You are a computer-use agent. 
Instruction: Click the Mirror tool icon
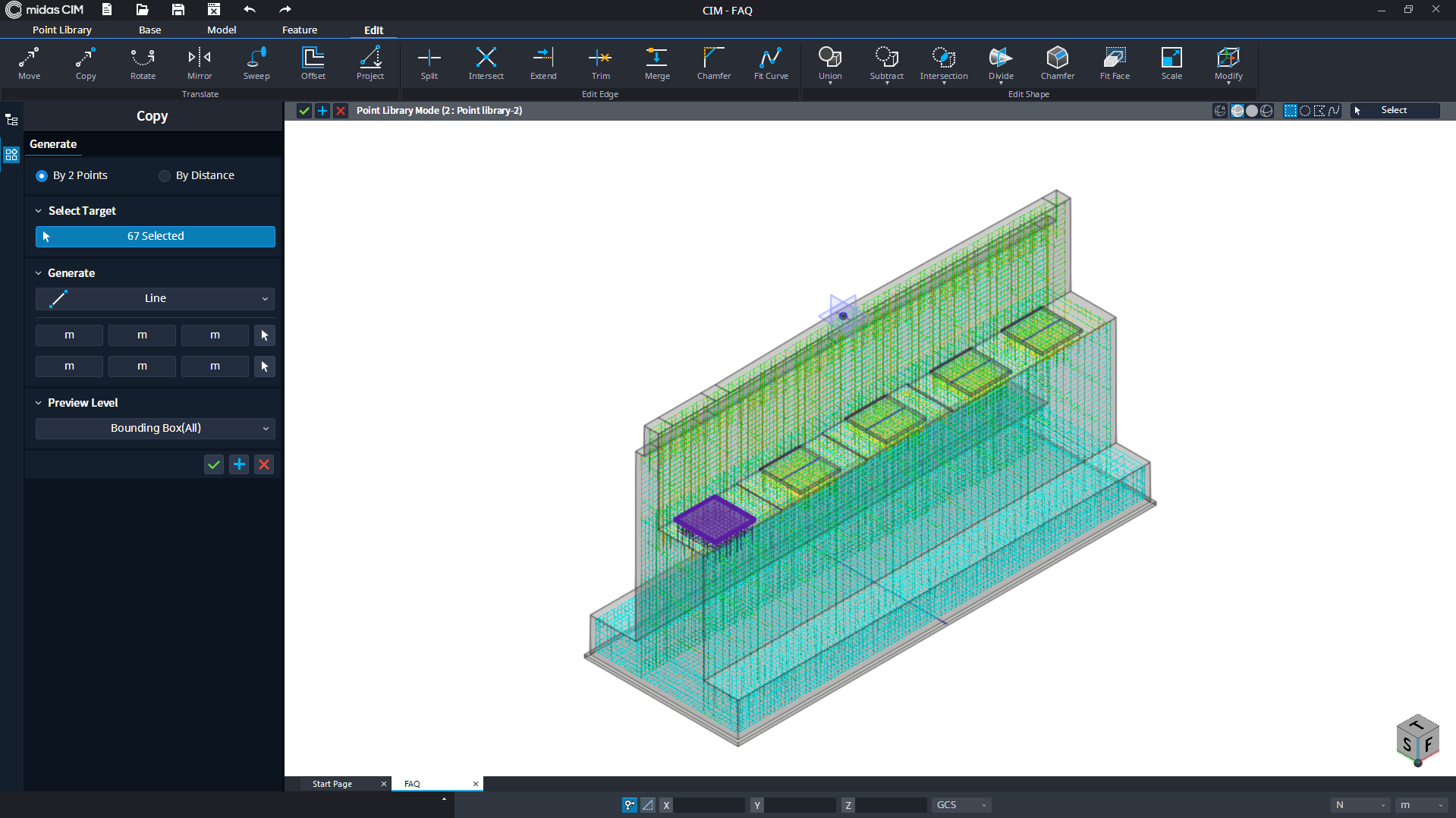200,63
